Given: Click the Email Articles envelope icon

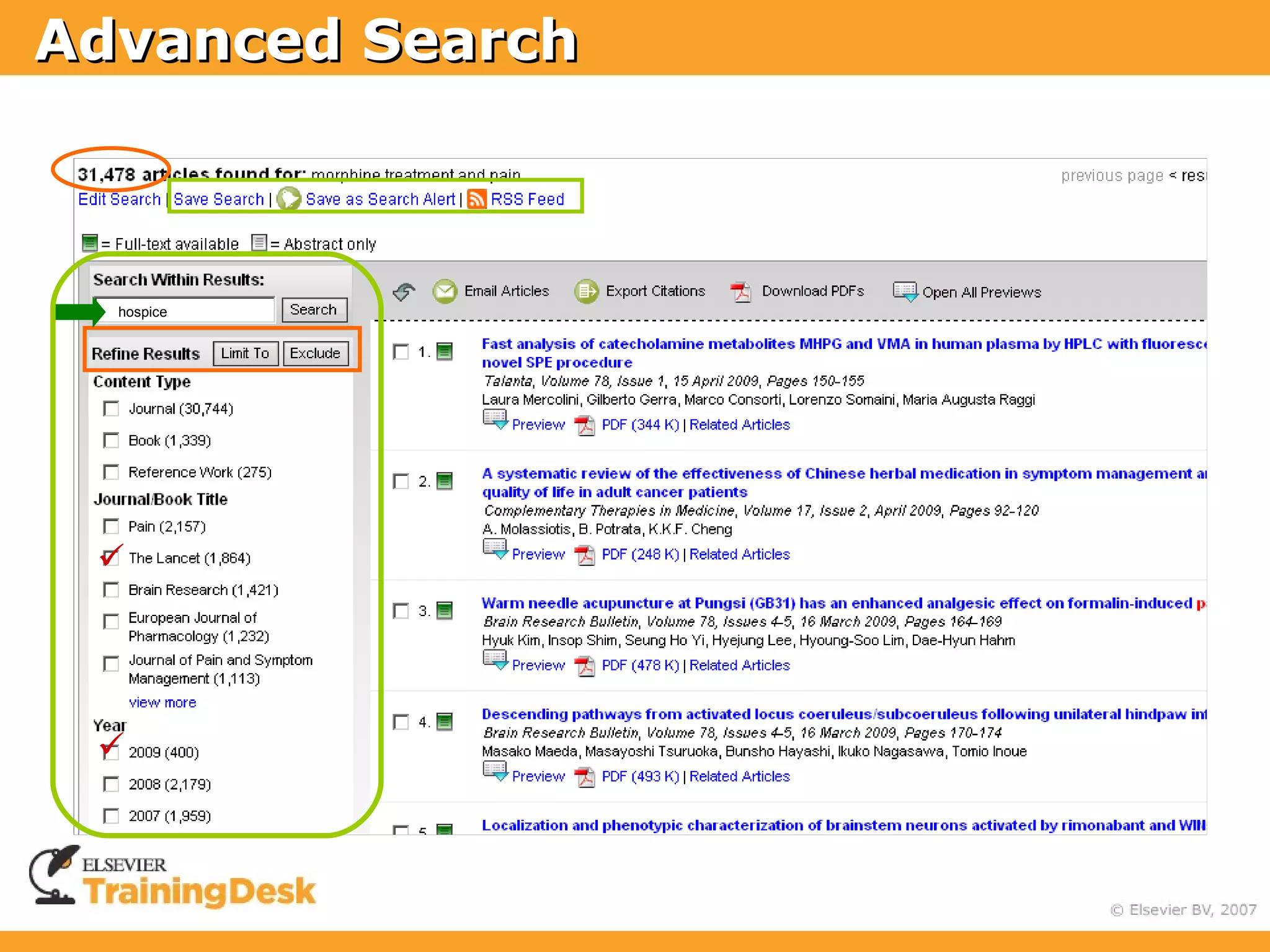Looking at the screenshot, I should point(444,291).
